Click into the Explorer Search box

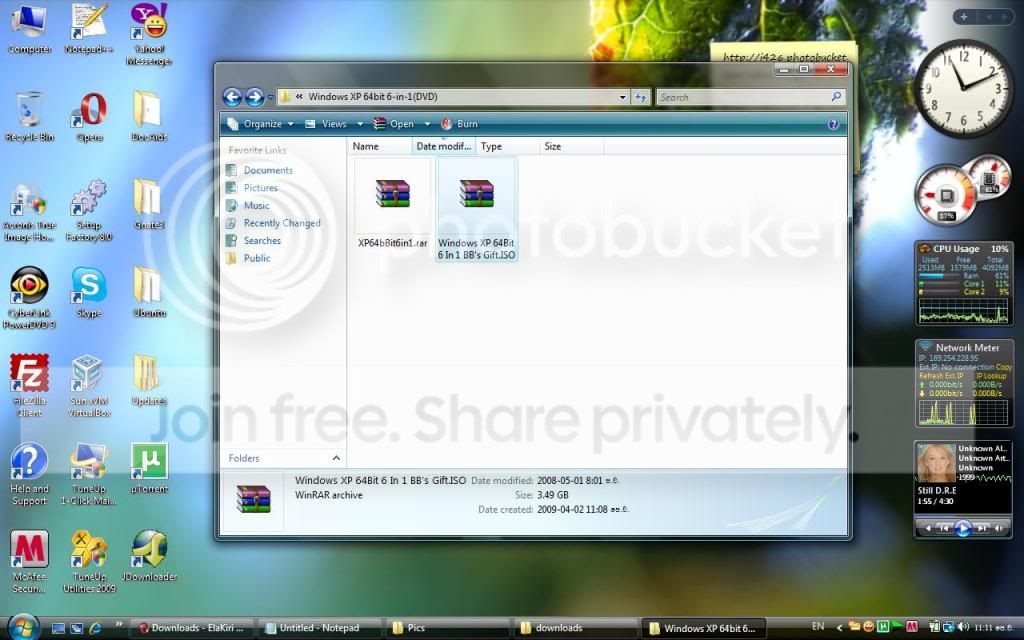tap(750, 97)
